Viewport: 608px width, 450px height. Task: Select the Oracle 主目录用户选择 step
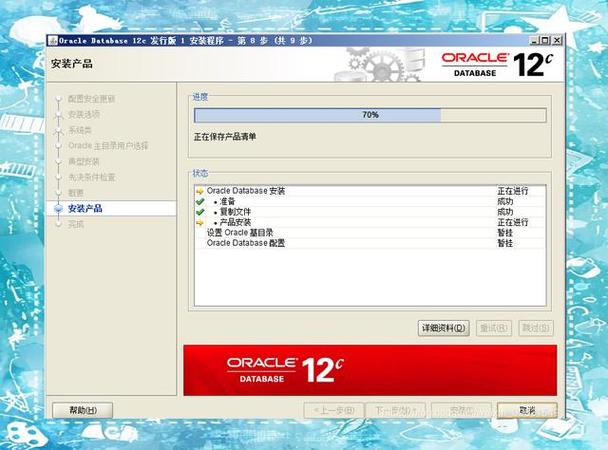pyautogui.click(x=108, y=146)
